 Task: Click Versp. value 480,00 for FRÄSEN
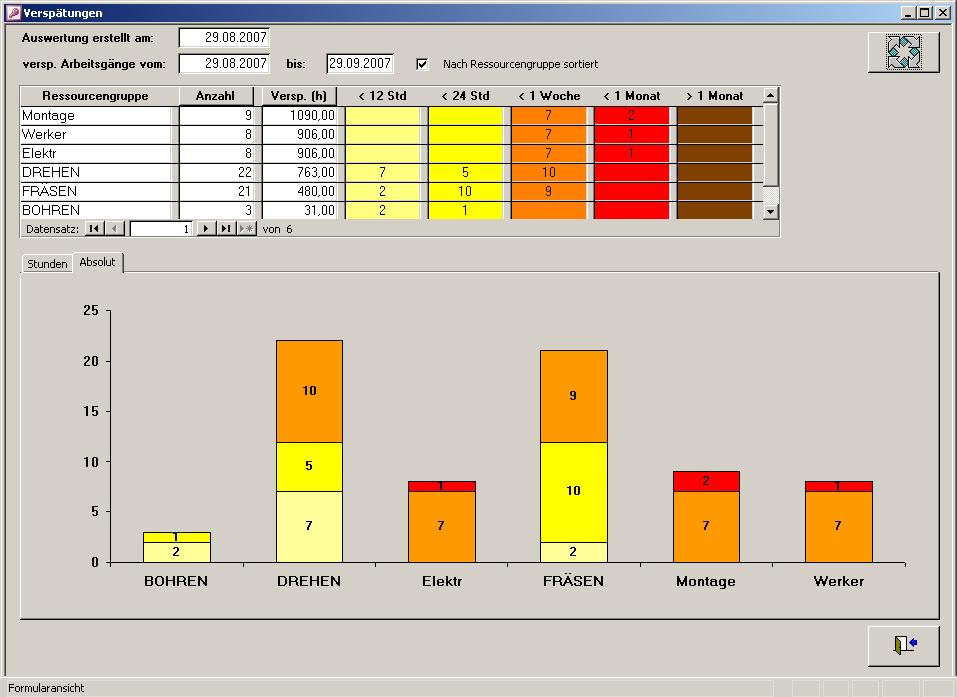point(299,191)
